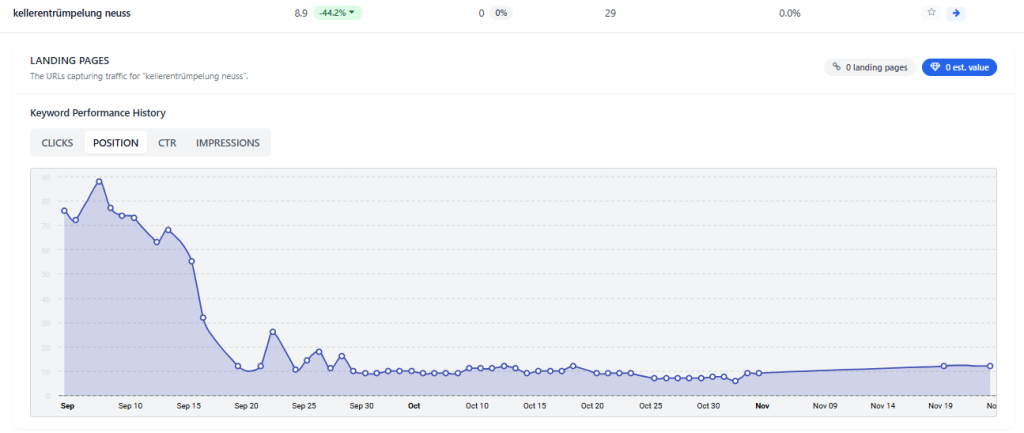Star the kellerentrümpelung neuss keyword
Screen dimensions: 1024x433
[x=931, y=13]
